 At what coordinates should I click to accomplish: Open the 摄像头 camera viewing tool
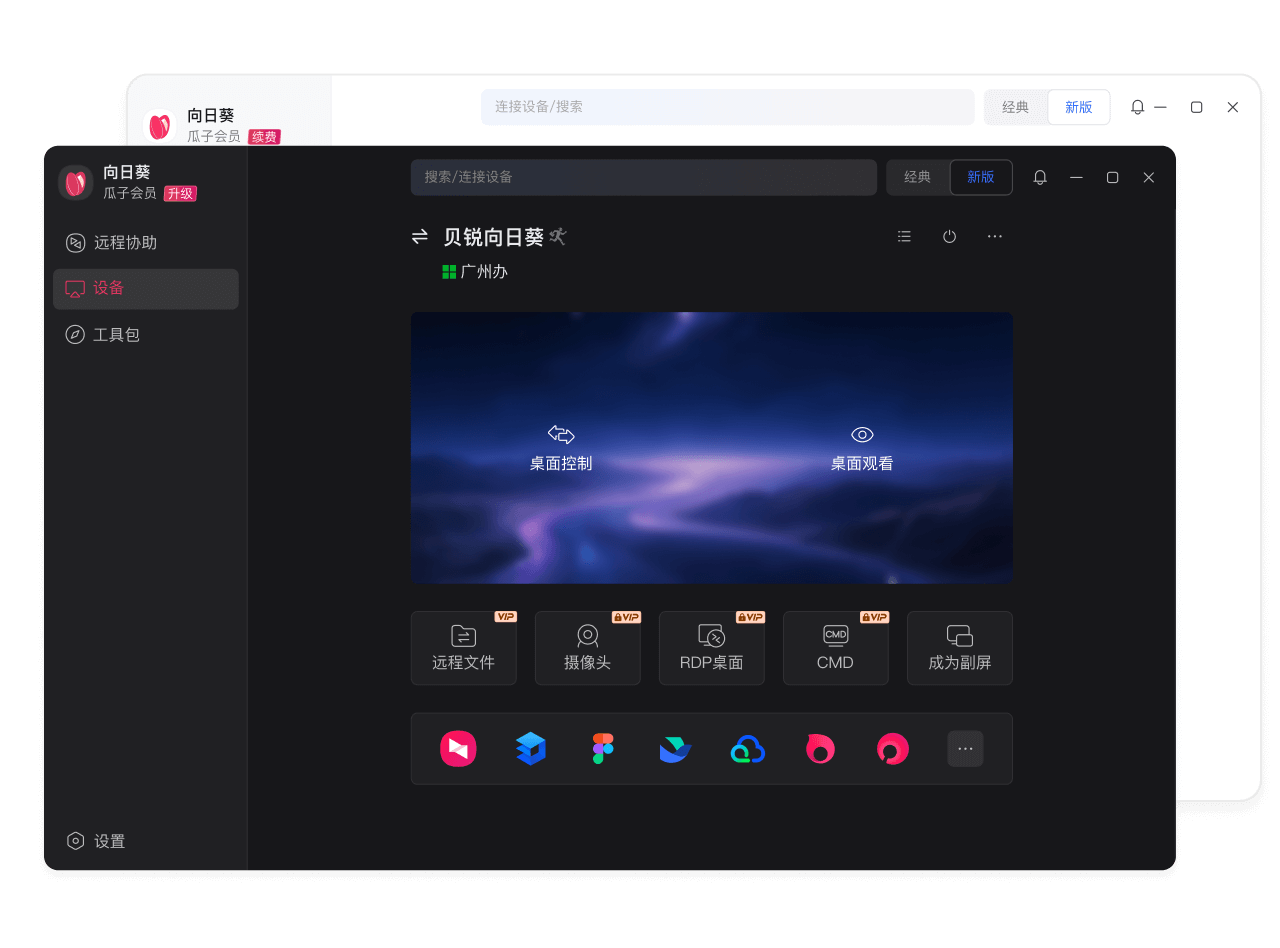pos(587,648)
